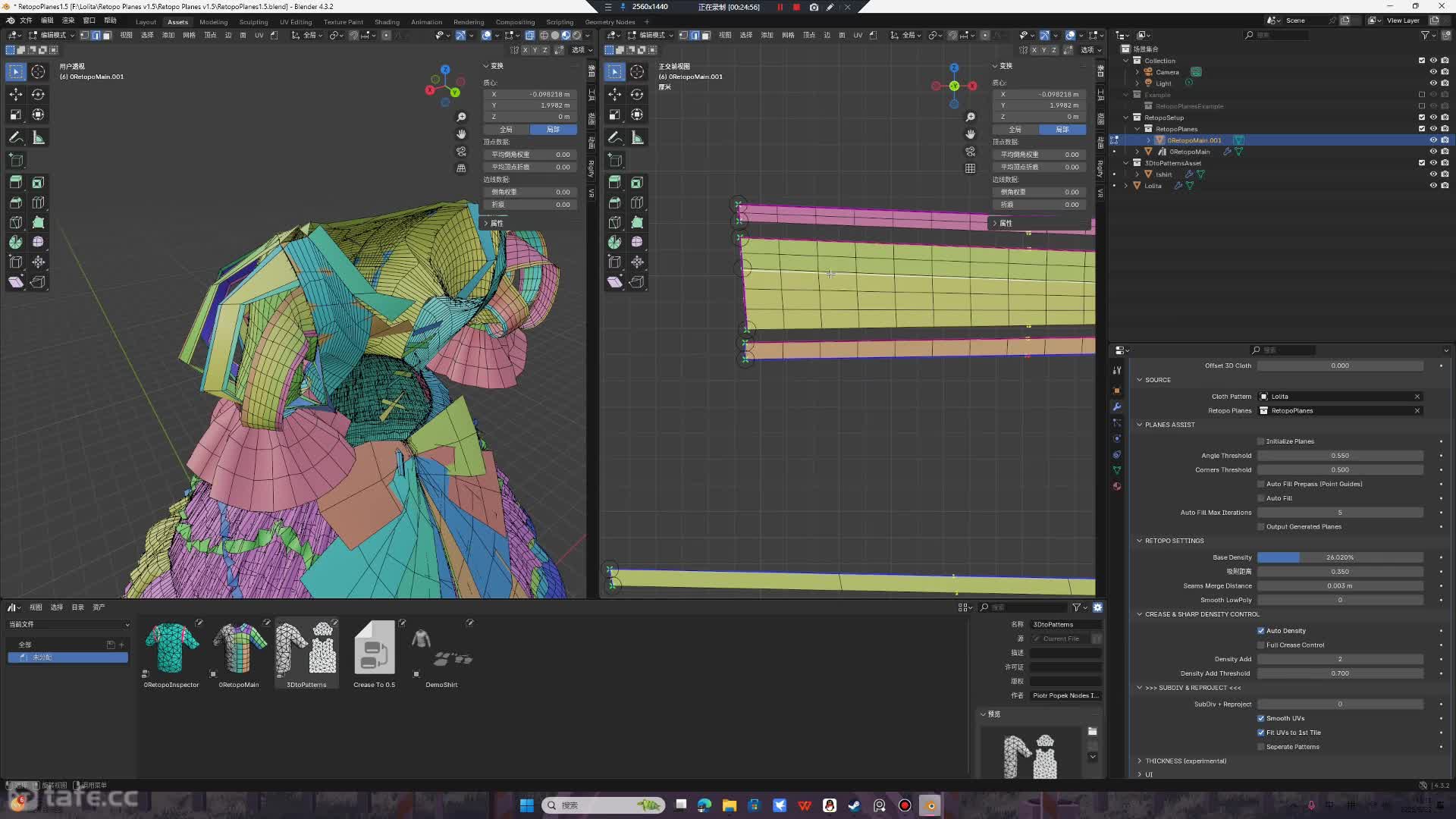The height and width of the screenshot is (819, 1456).
Task: Select the Inset Faces tool in left viewport
Action: point(38,183)
